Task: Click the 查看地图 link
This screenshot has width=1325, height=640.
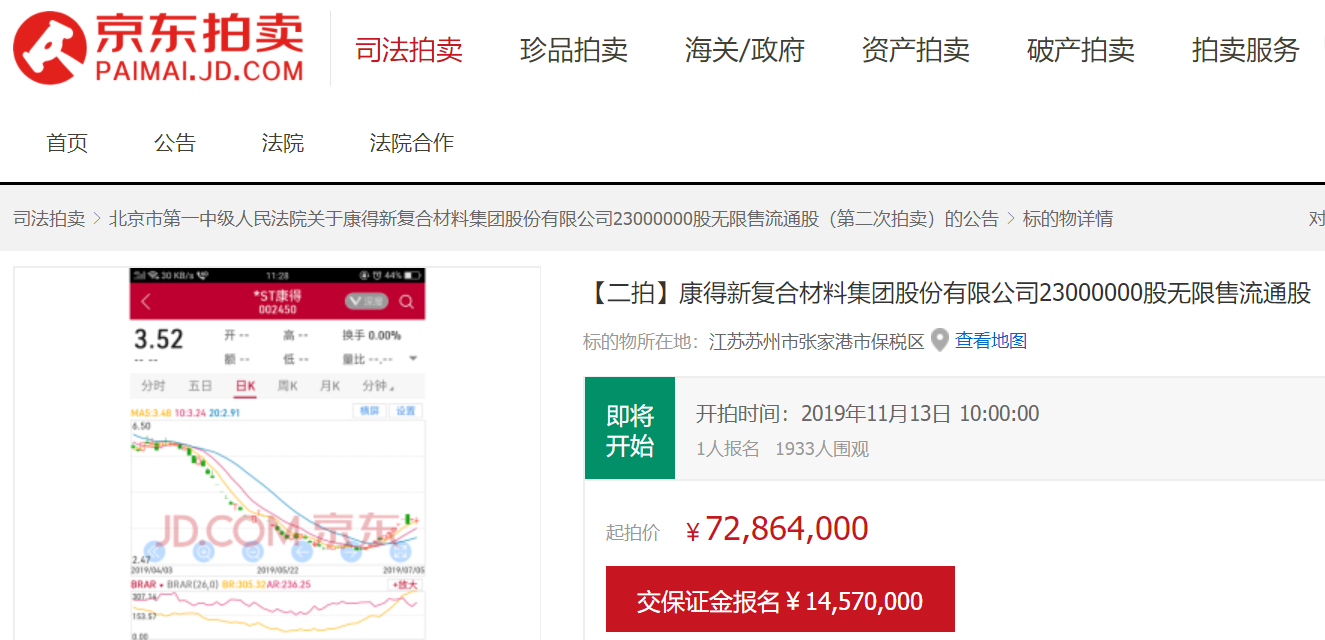Action: click(x=991, y=341)
